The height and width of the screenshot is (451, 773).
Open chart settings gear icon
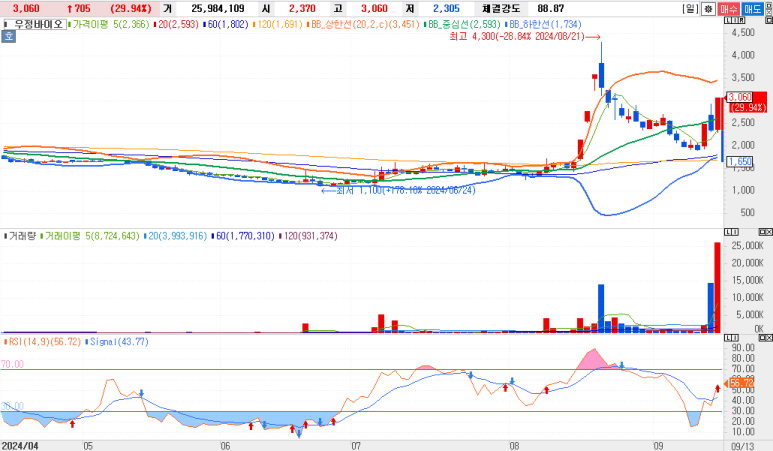point(708,9)
